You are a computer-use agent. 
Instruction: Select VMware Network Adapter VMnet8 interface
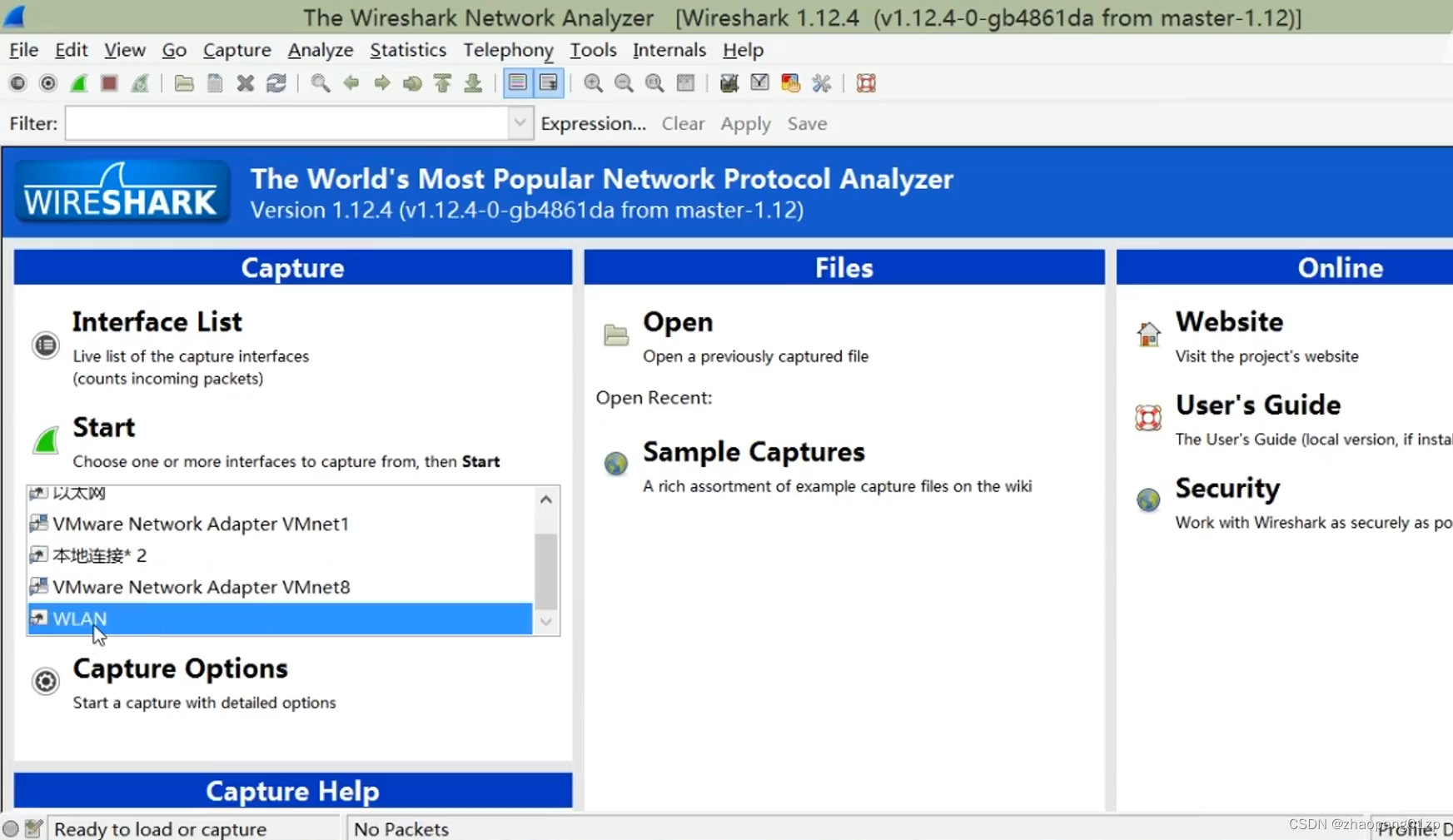[280, 587]
